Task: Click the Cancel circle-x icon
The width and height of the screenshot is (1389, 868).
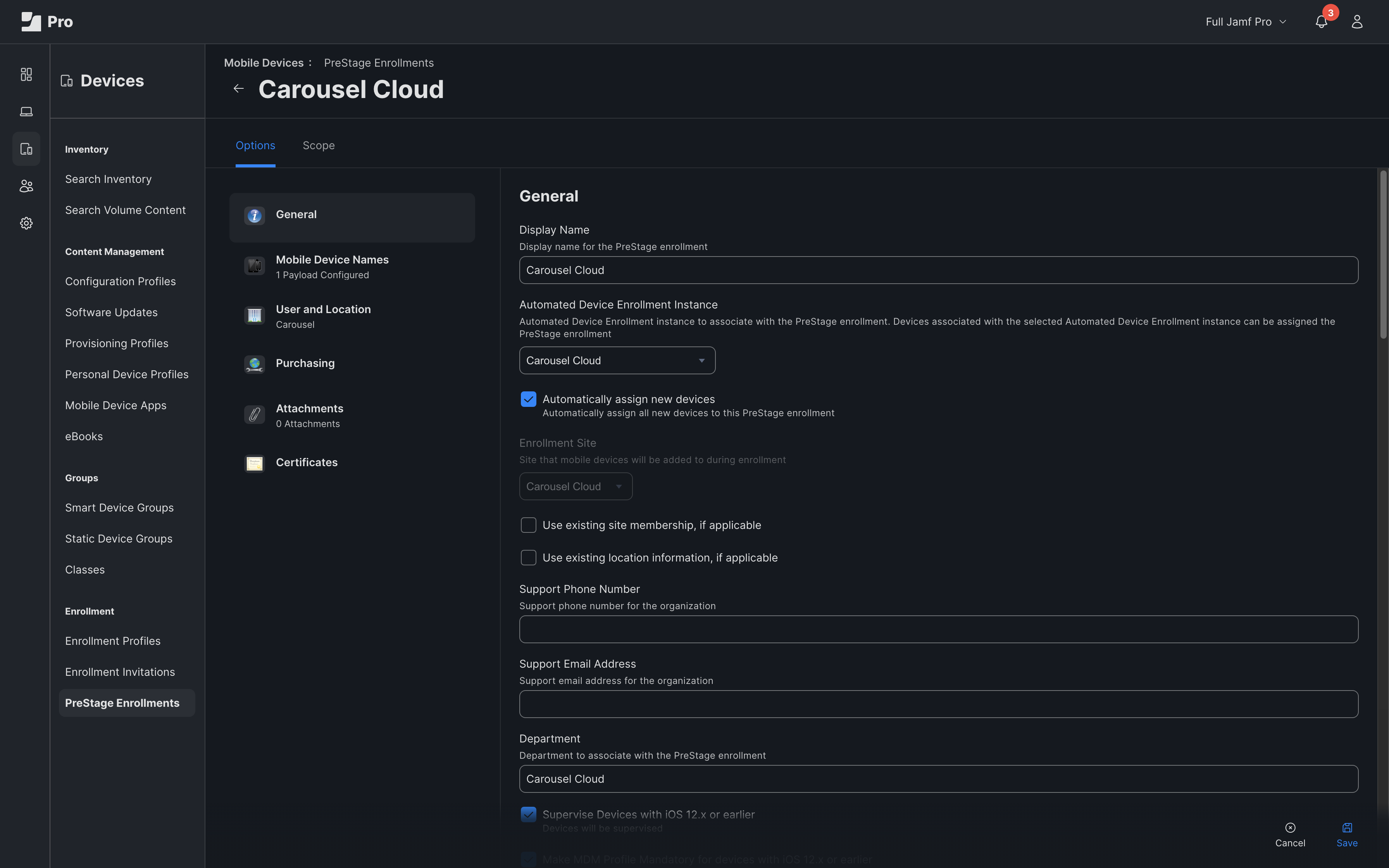Action: click(x=1290, y=827)
